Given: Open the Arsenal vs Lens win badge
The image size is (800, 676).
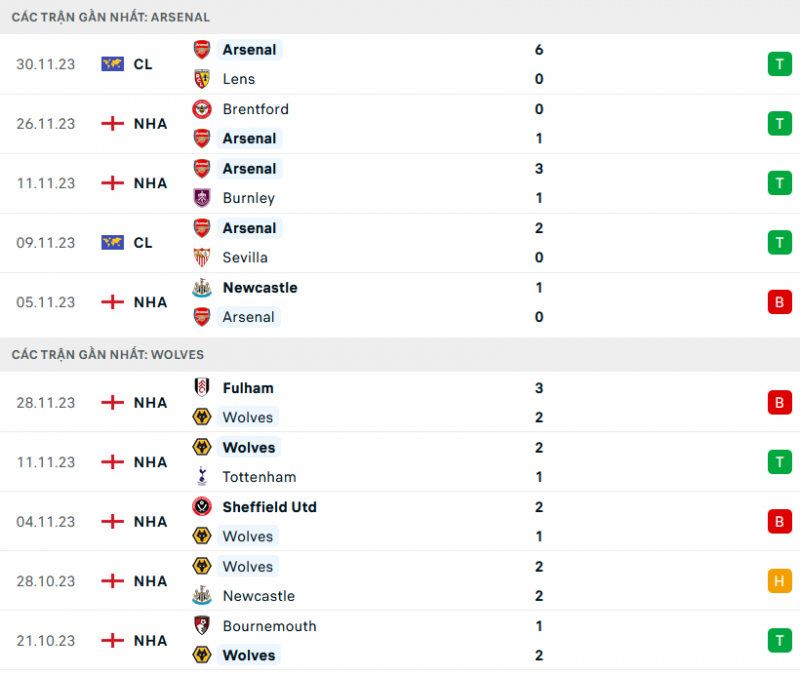Looking at the screenshot, I should point(779,64).
